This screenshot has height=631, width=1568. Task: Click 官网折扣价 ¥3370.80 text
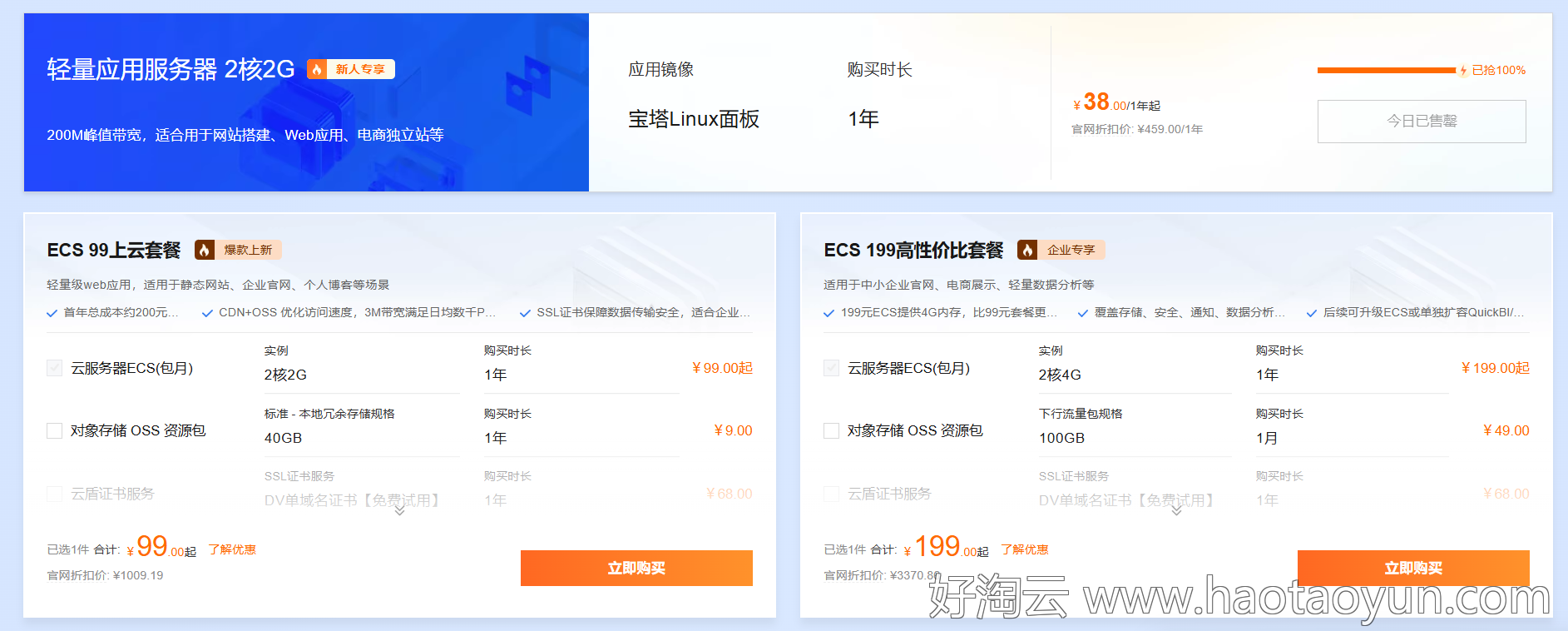(883, 575)
